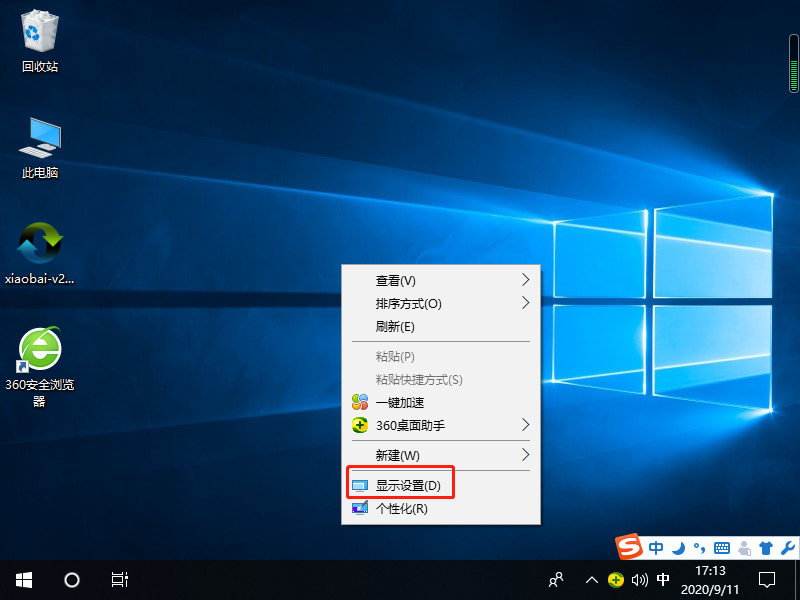Toggle punctuation mode in Sogou toolbar
The height and width of the screenshot is (600, 800).
(x=700, y=548)
